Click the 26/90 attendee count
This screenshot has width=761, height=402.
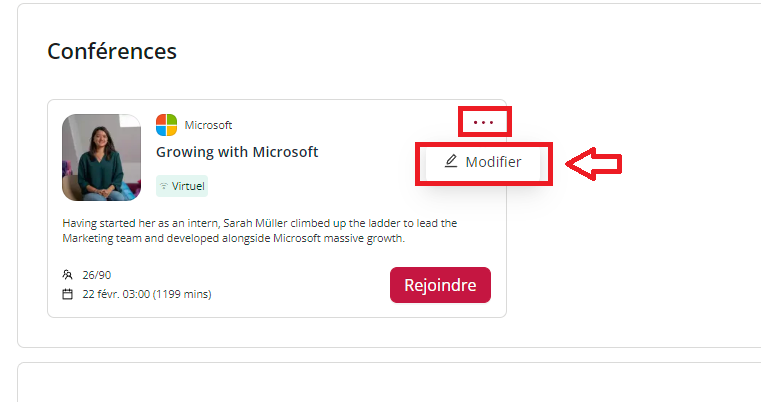(x=97, y=275)
